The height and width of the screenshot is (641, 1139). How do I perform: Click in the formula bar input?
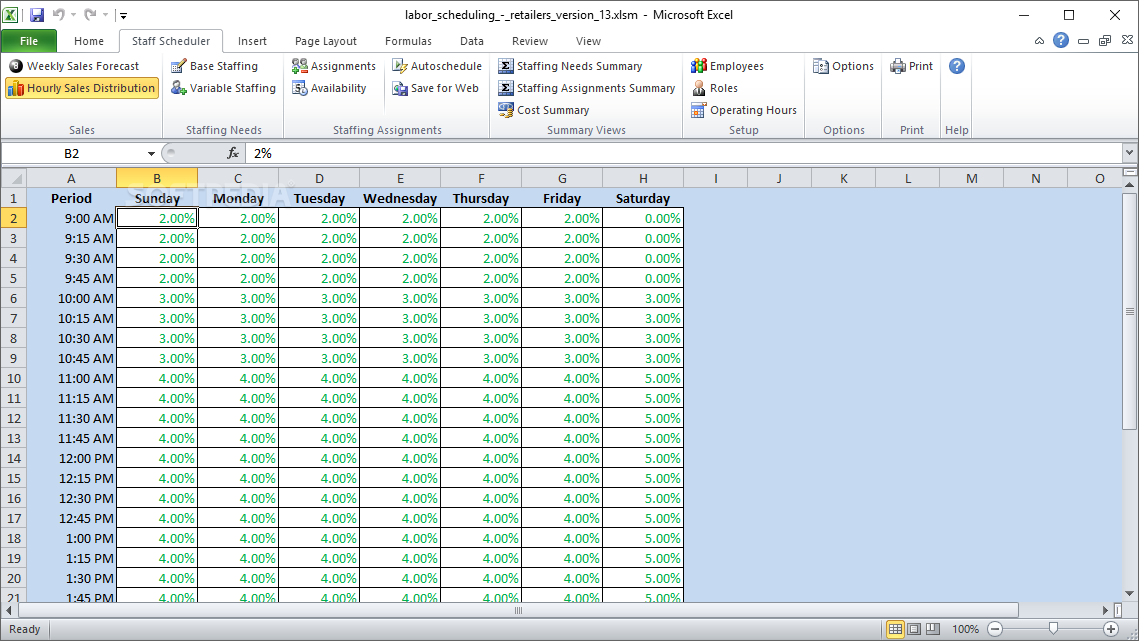click(x=683, y=153)
